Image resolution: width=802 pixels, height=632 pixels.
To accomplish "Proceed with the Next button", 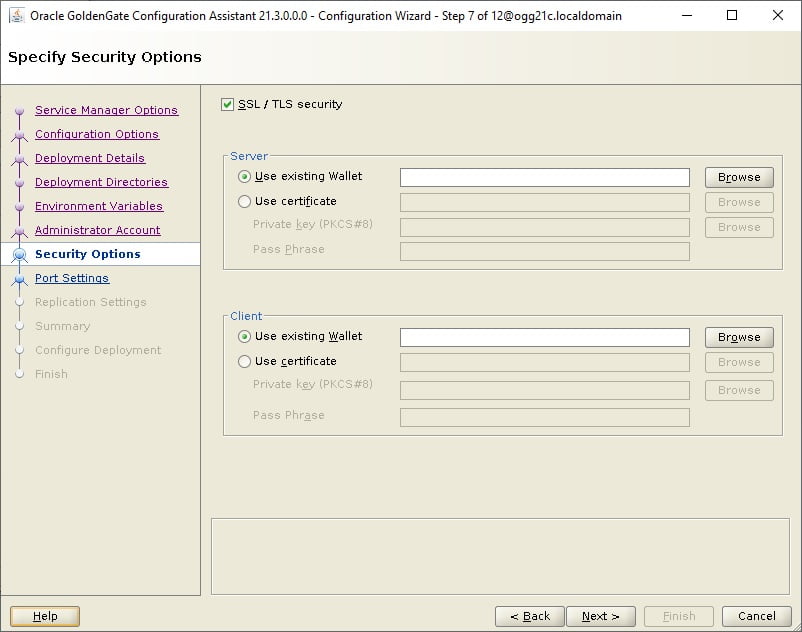I will [600, 616].
